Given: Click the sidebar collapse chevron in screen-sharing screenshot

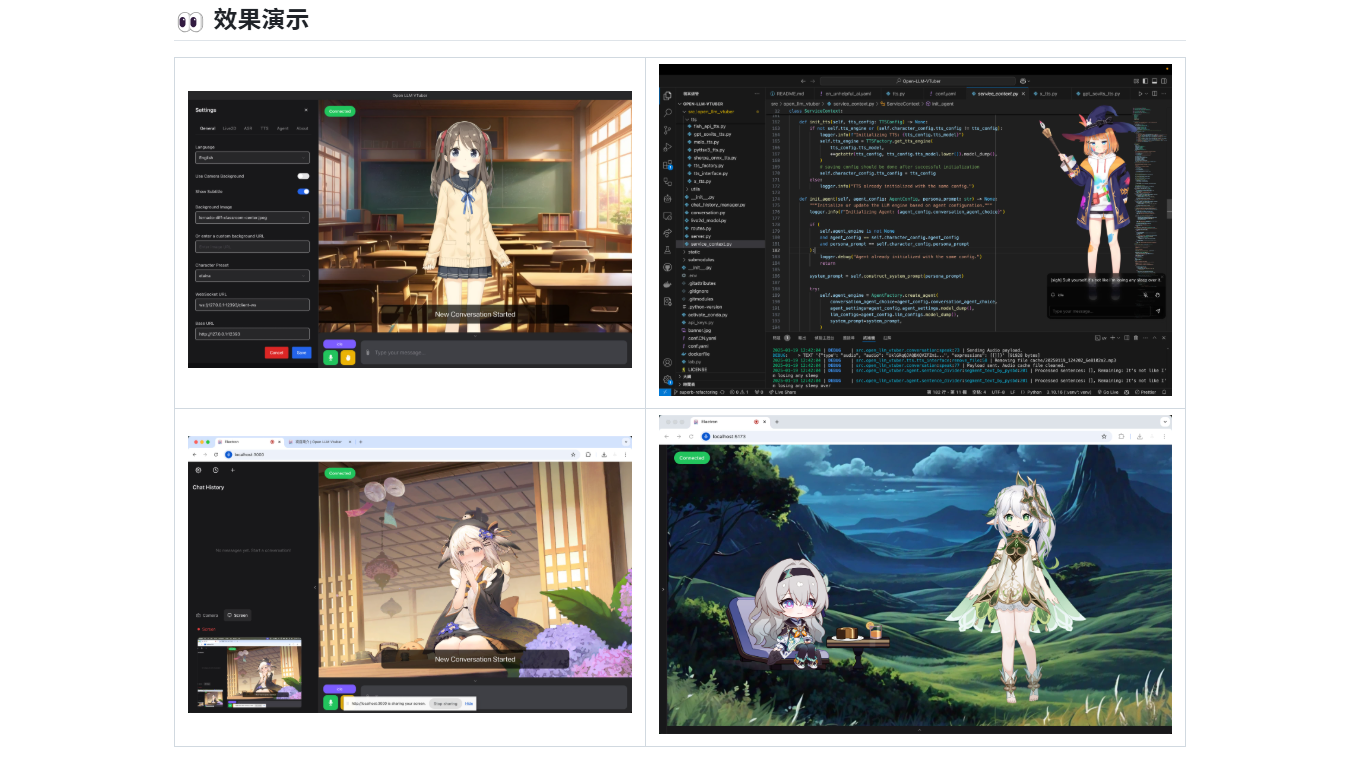Looking at the screenshot, I should pyautogui.click(x=315, y=588).
